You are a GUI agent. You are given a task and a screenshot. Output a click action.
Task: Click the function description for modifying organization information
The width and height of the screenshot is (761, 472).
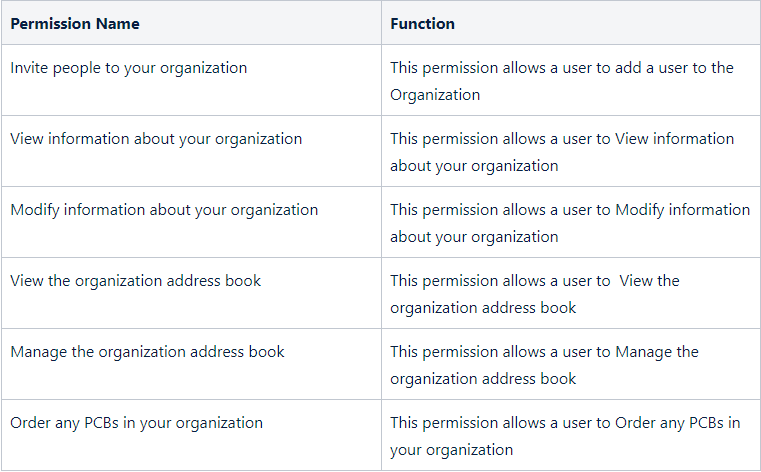pos(569,223)
